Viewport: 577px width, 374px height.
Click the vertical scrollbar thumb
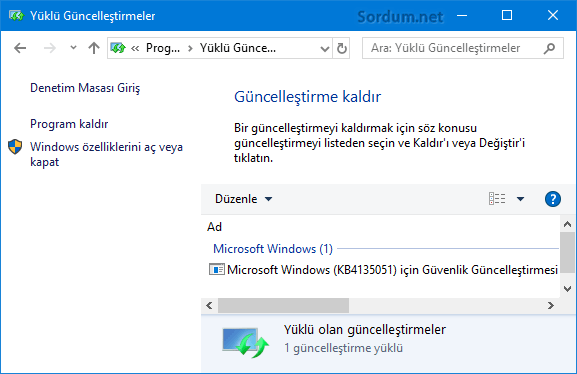tap(567, 252)
